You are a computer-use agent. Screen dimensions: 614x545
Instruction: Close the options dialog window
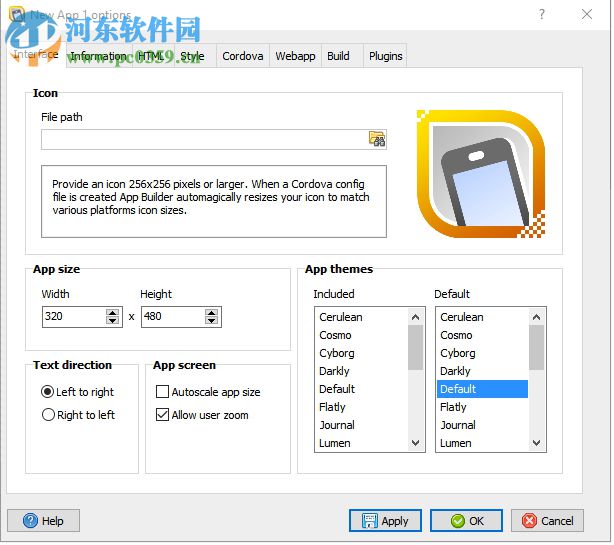587,14
